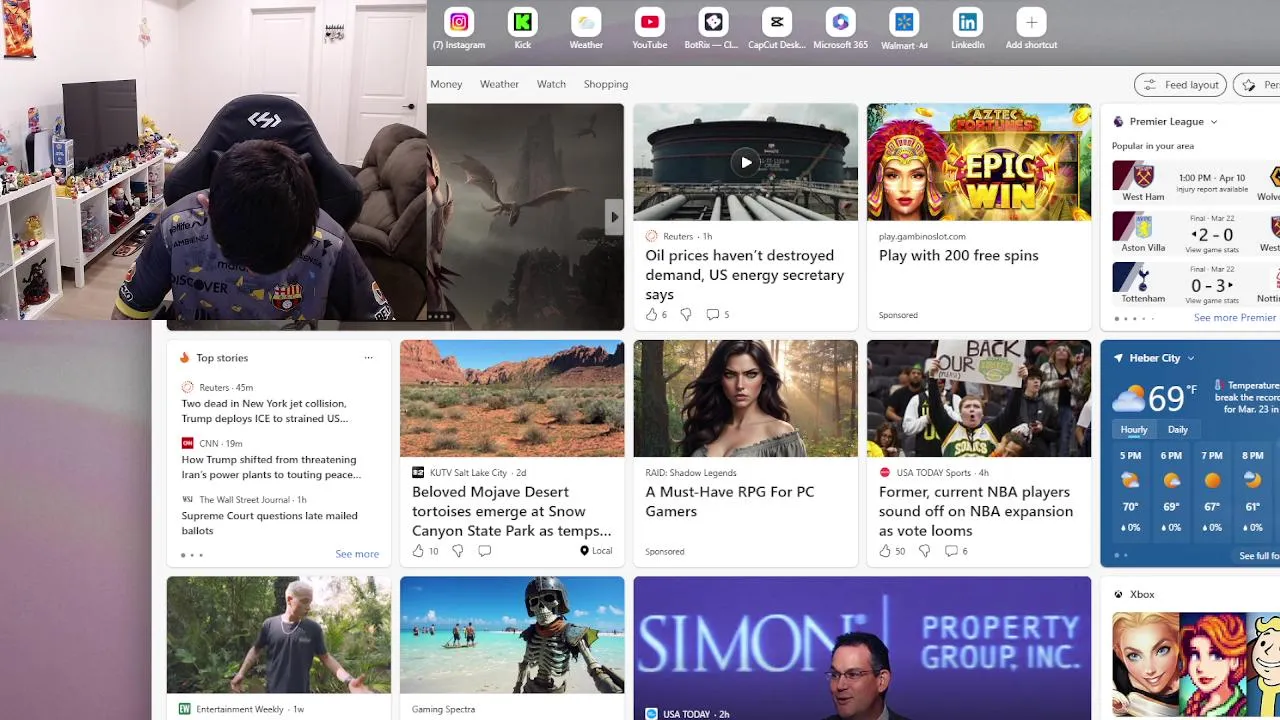Read the oil prices headline
1280x720 pixels.
click(745, 275)
